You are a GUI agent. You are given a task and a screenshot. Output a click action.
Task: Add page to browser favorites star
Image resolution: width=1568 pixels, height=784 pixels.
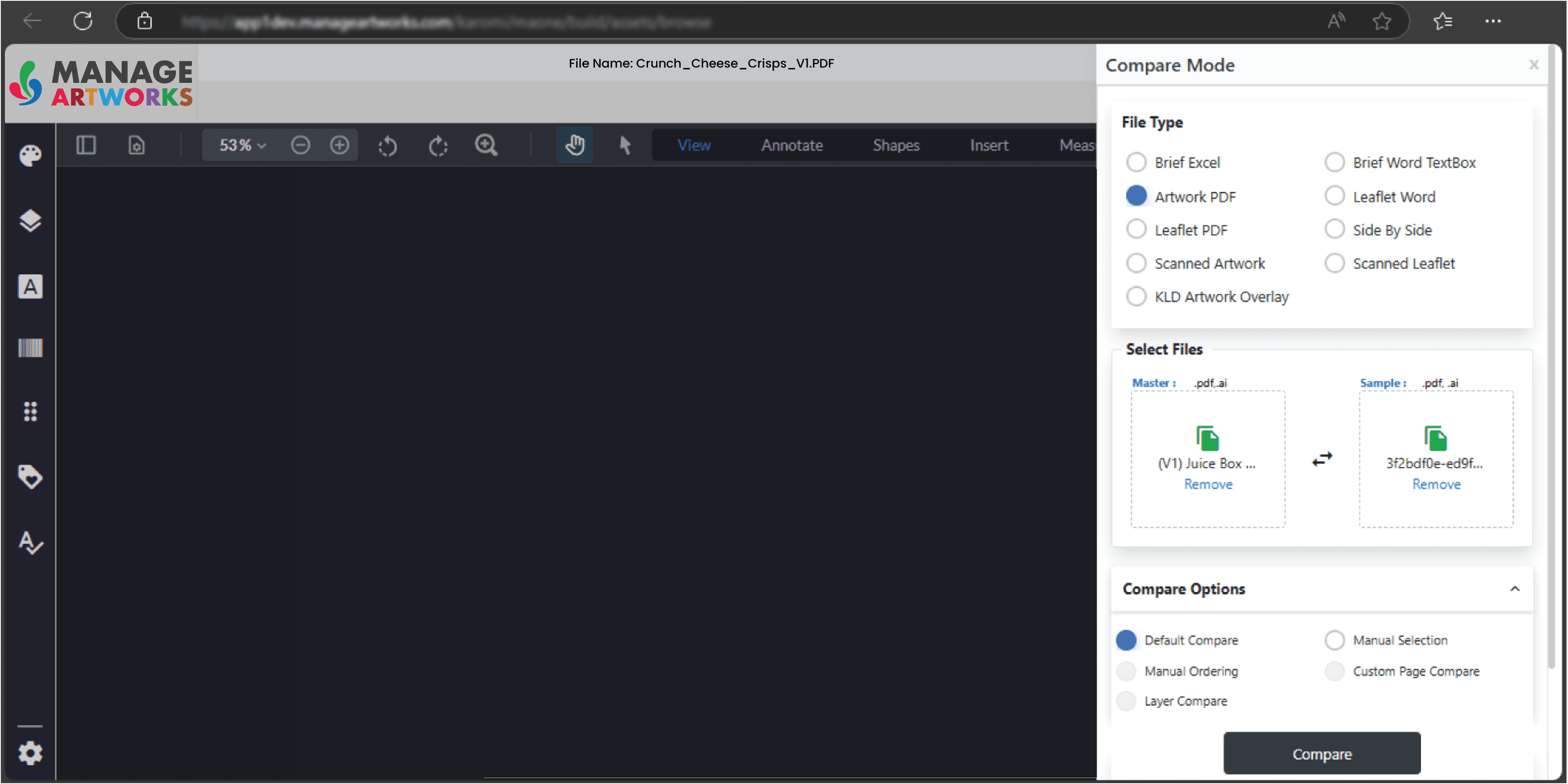pos(1382,21)
